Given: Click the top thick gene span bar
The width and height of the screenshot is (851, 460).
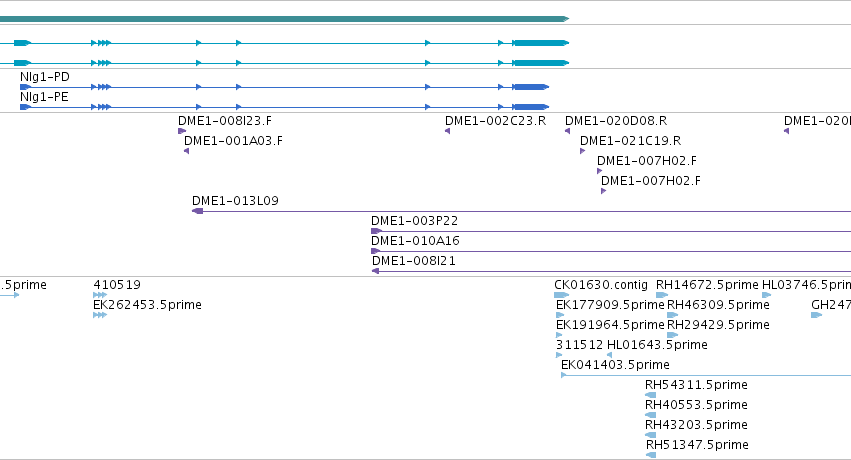Looking at the screenshot, I should (x=284, y=19).
